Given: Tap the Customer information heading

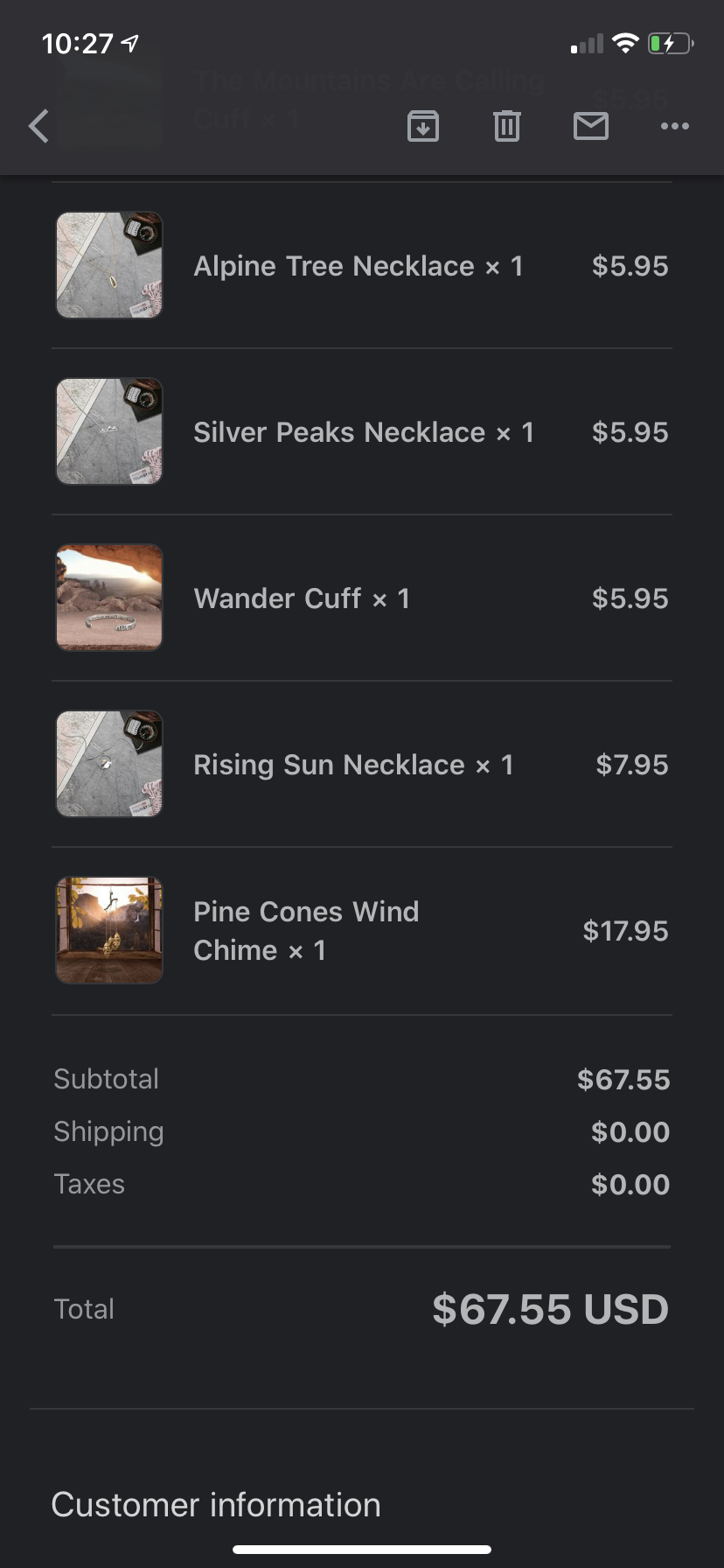Looking at the screenshot, I should pos(216,1505).
